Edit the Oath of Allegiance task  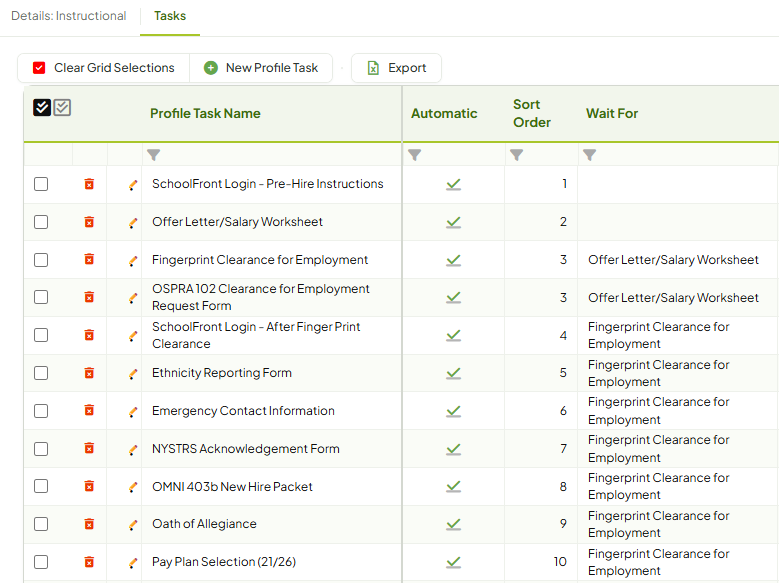[x=133, y=525]
